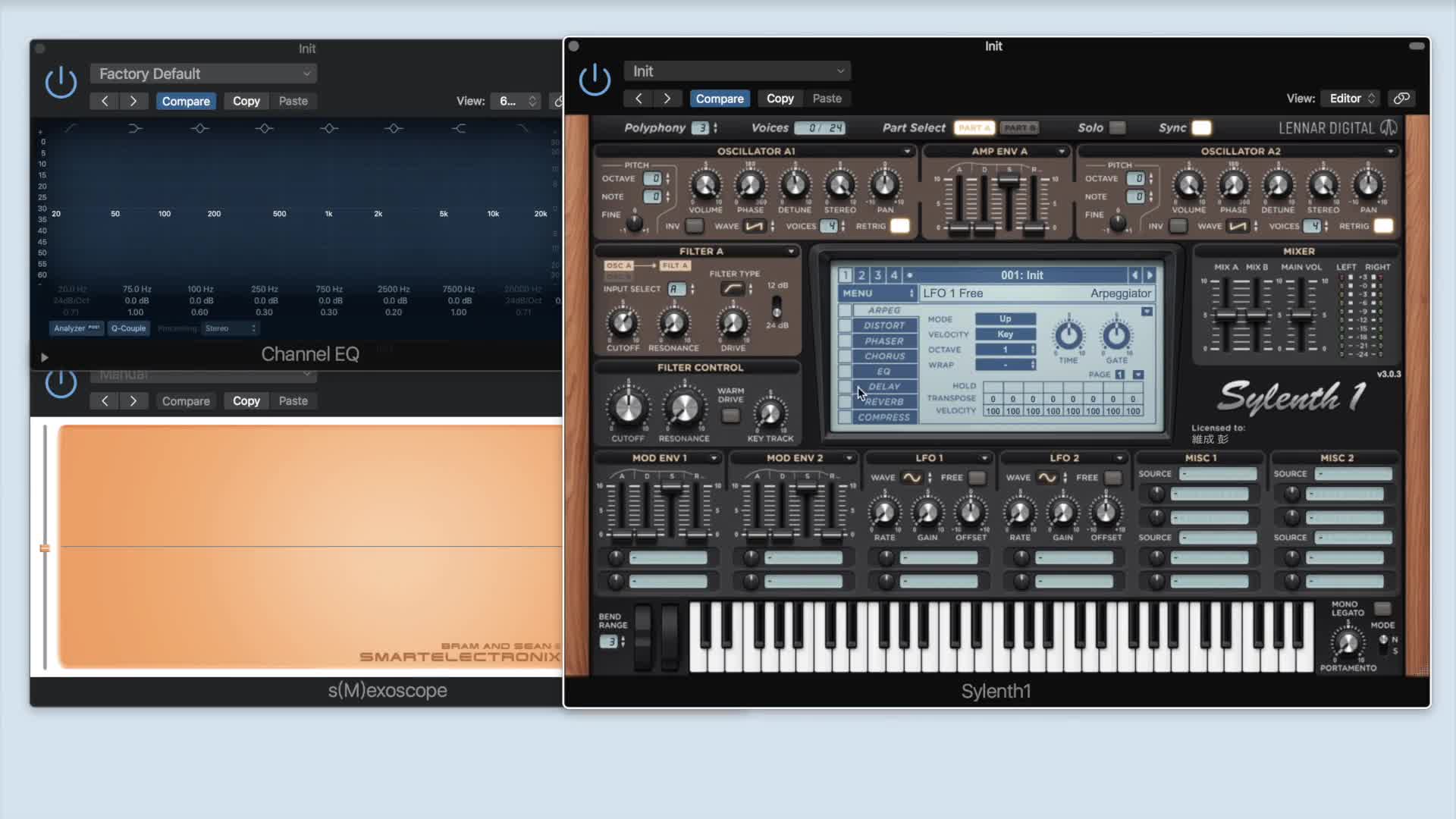Click next preset chevron in Sylenth1 header
The width and height of the screenshot is (1456, 819).
[667, 99]
